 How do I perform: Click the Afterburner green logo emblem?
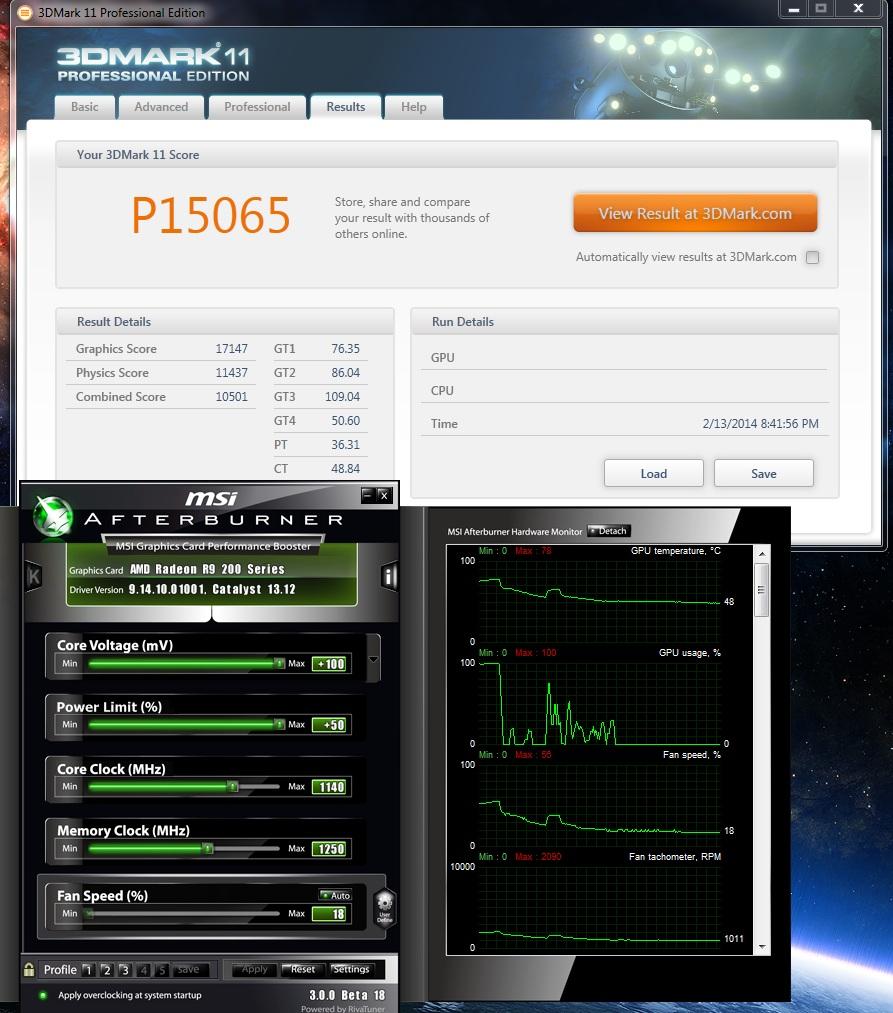(x=53, y=516)
